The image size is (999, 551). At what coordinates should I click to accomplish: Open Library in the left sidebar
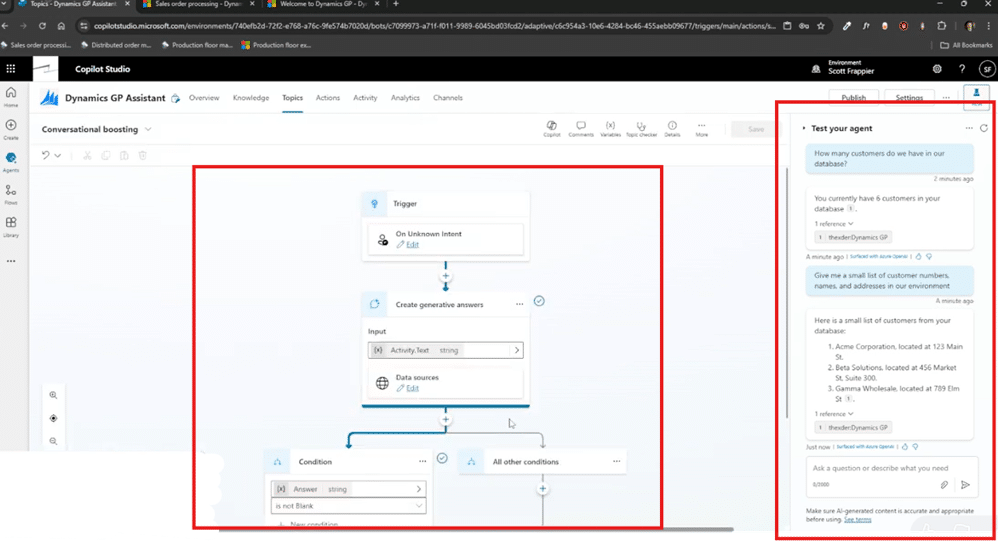click(x=11, y=227)
